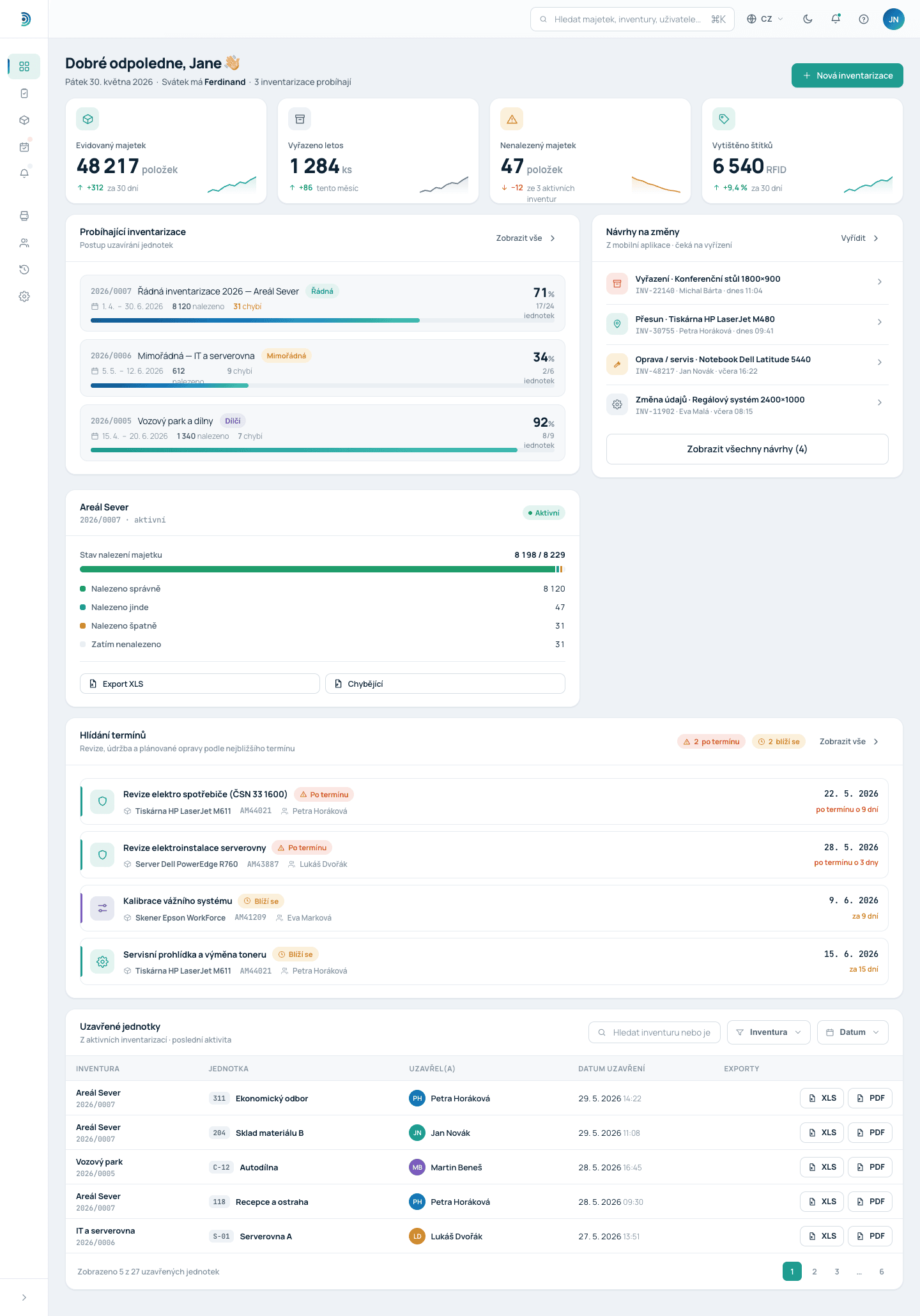920x1316 pixels.
Task: Open the CZ language dropdown
Action: pos(765,19)
